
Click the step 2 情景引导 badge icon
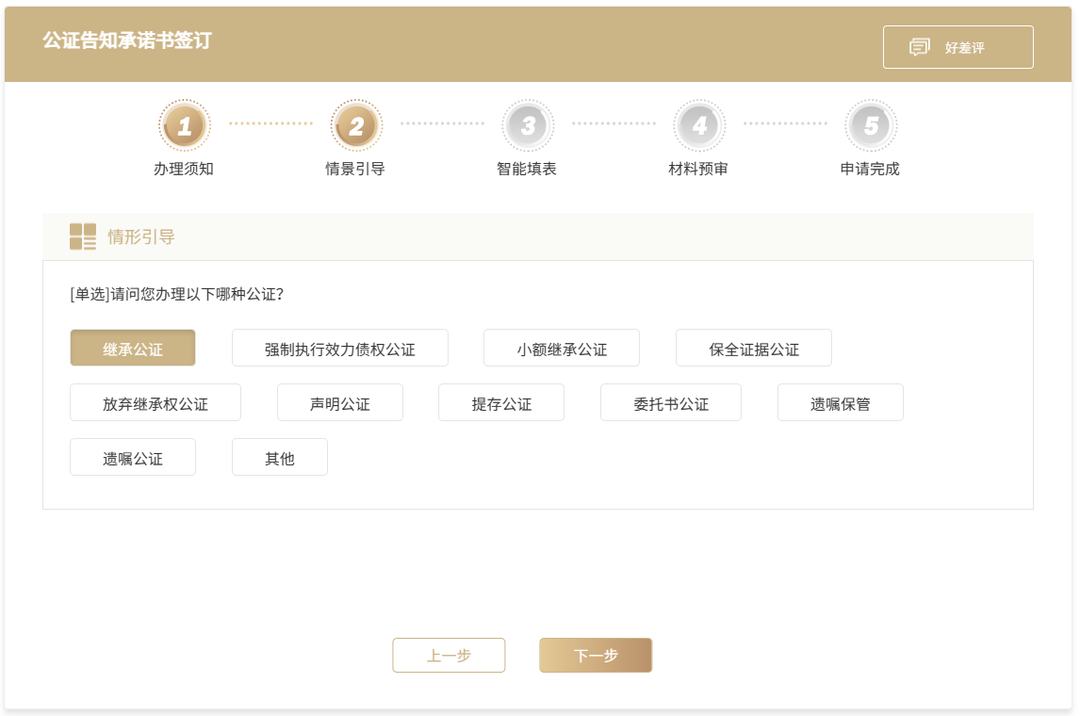pyautogui.click(x=356, y=126)
